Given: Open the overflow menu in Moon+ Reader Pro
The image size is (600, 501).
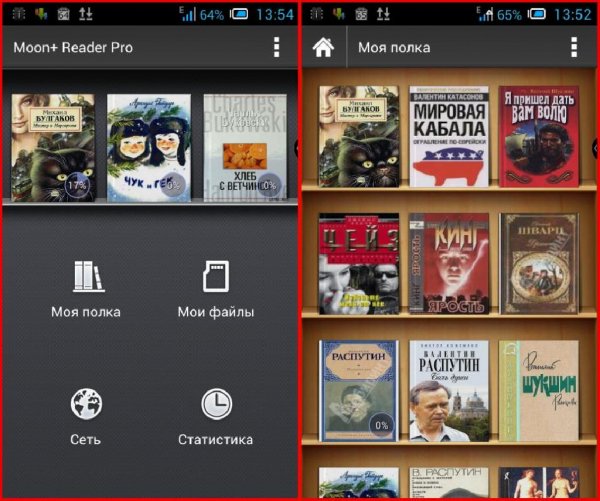Looking at the screenshot, I should (x=276, y=47).
